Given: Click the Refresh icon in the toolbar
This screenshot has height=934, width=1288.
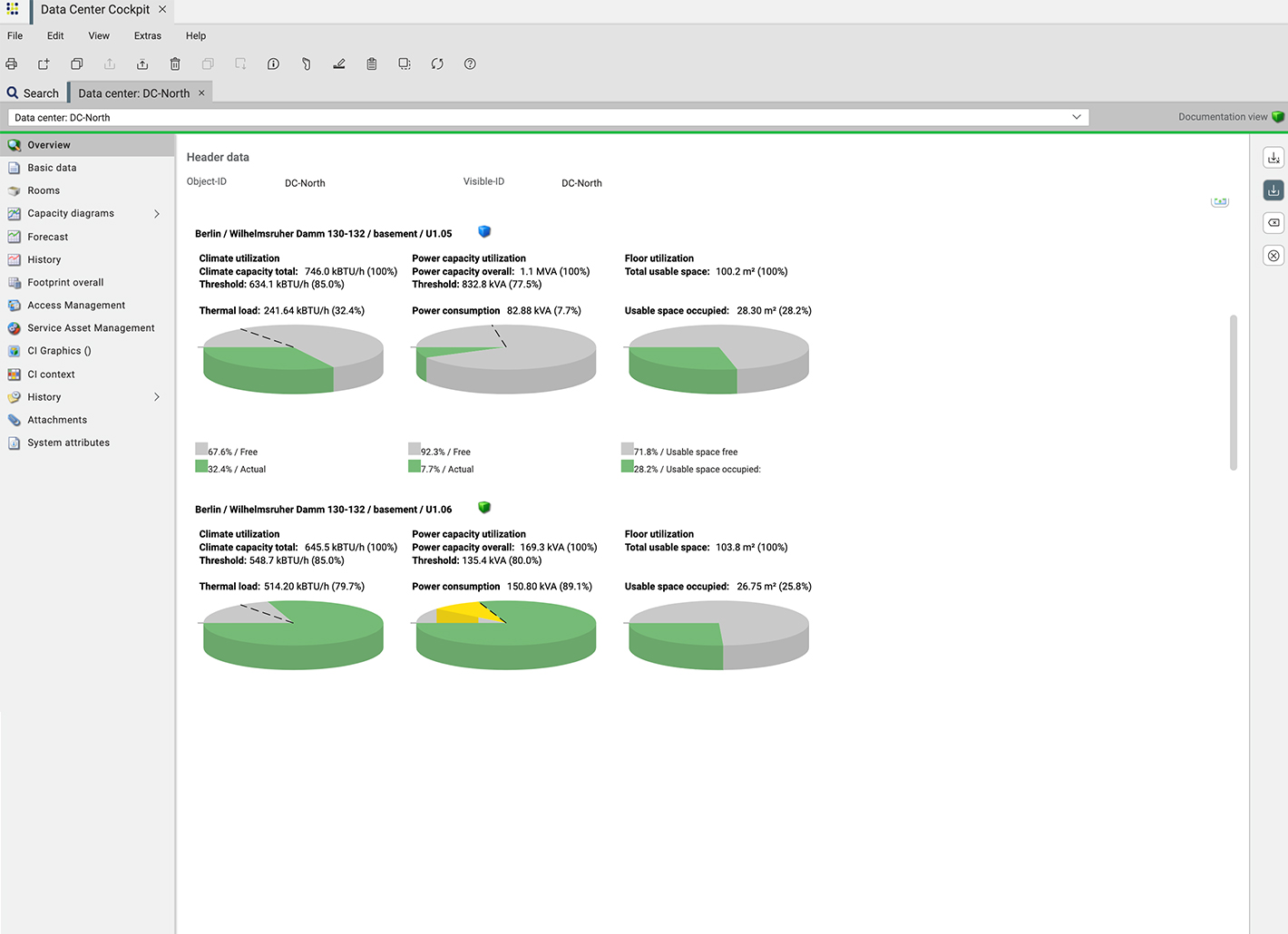Looking at the screenshot, I should (x=437, y=63).
